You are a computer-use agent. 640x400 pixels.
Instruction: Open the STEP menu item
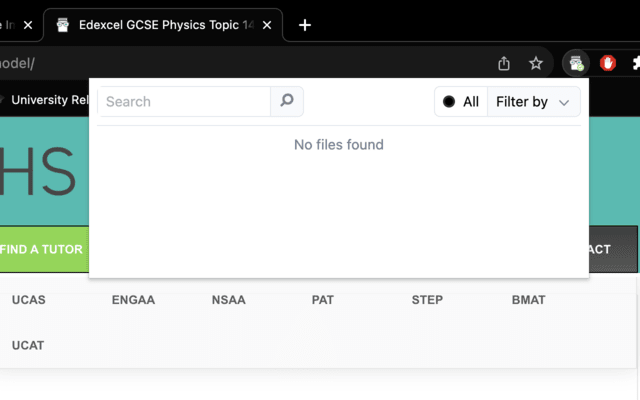click(427, 300)
